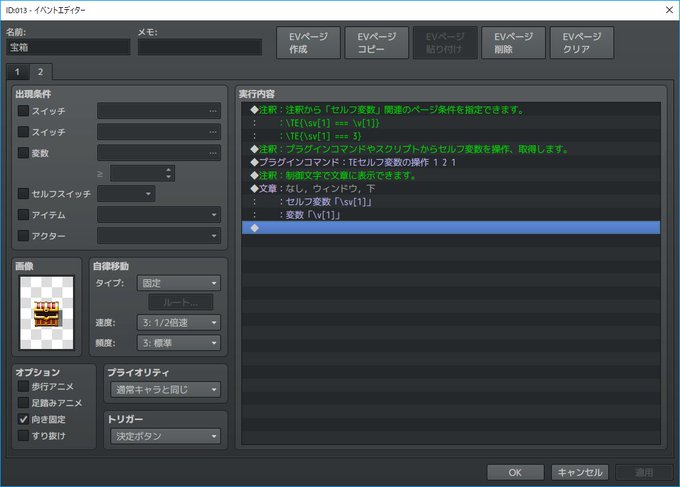Click the EVページコピー button
Screen dimensions: 680x487
376,42
